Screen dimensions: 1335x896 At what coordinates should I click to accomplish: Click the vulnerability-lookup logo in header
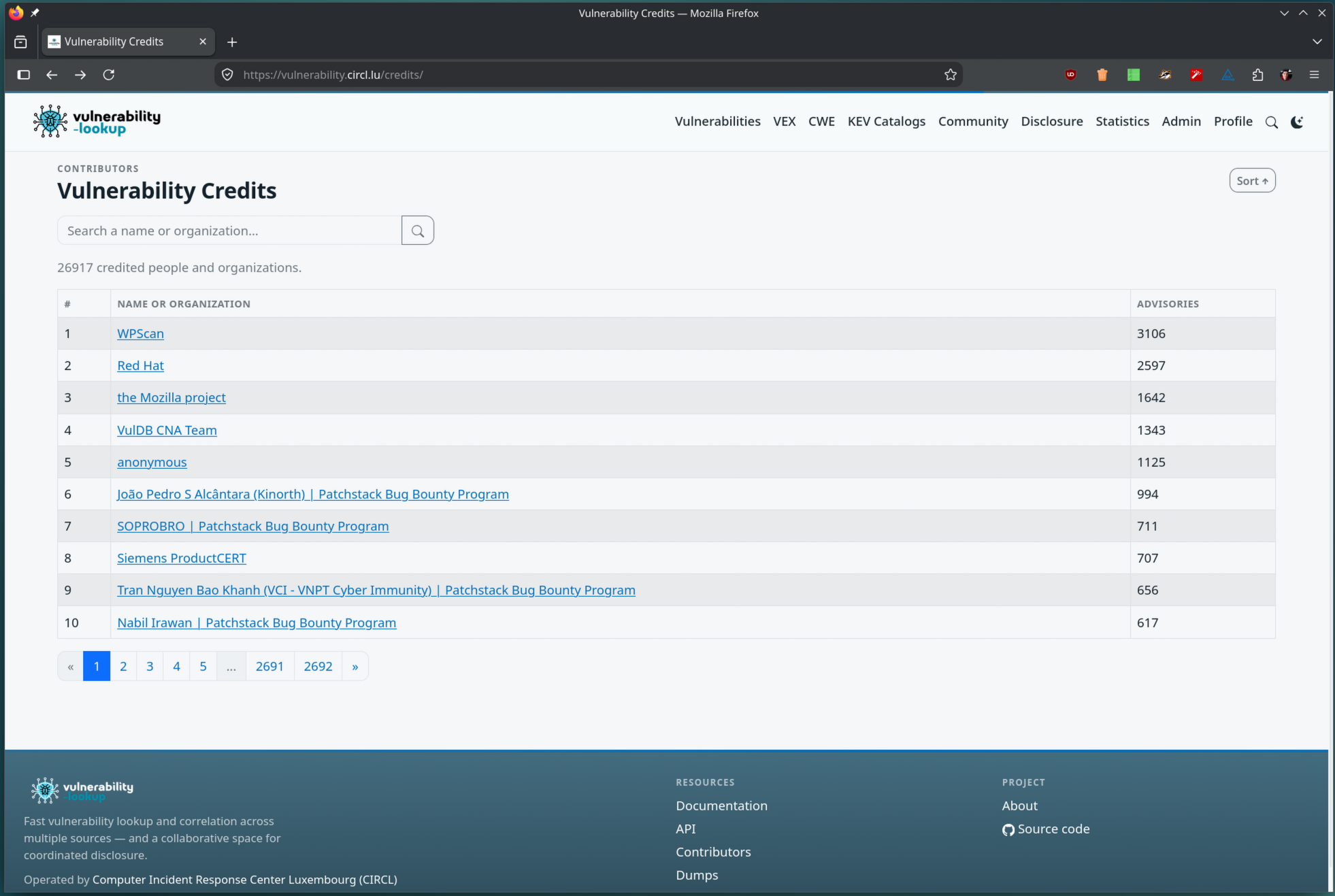point(97,121)
